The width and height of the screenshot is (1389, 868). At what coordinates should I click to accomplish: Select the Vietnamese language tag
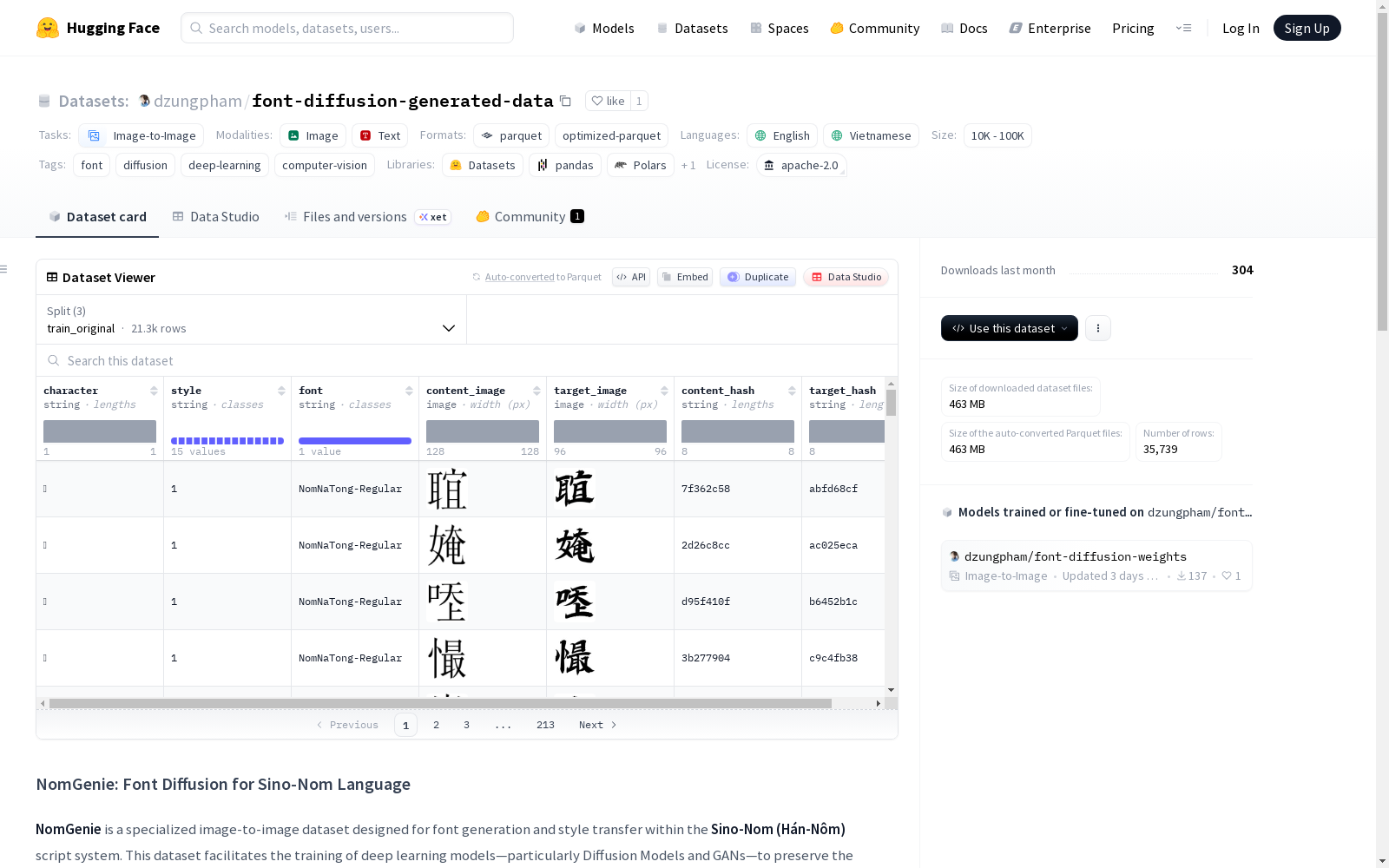871,135
